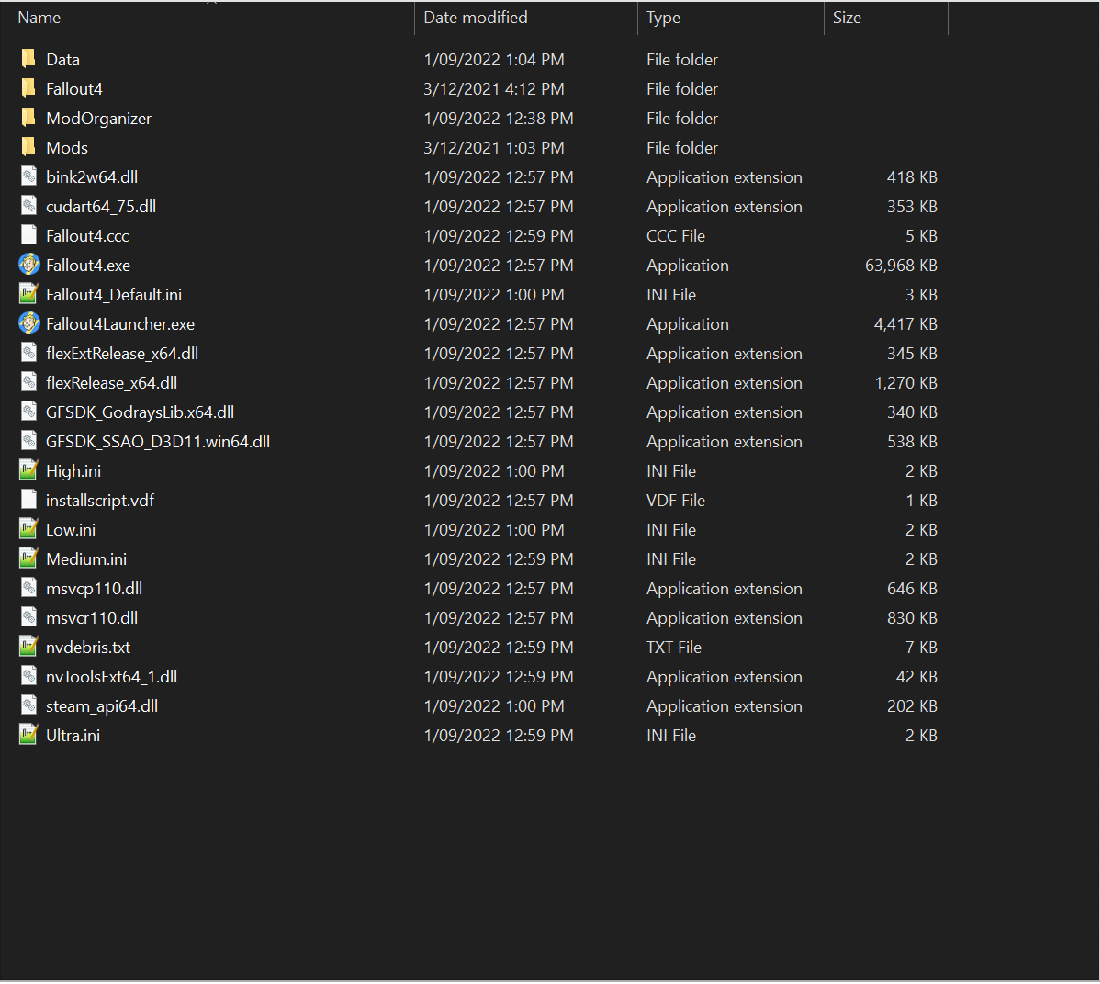
Task: Click the High.ini file icon
Action: 28,471
